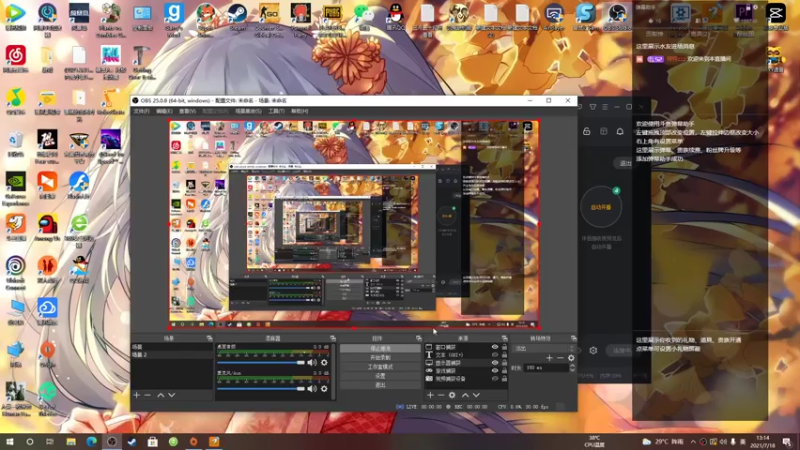Screen dimensions: 800x450
Task: Select 场景 2 in Scenes list
Action: click(172, 355)
